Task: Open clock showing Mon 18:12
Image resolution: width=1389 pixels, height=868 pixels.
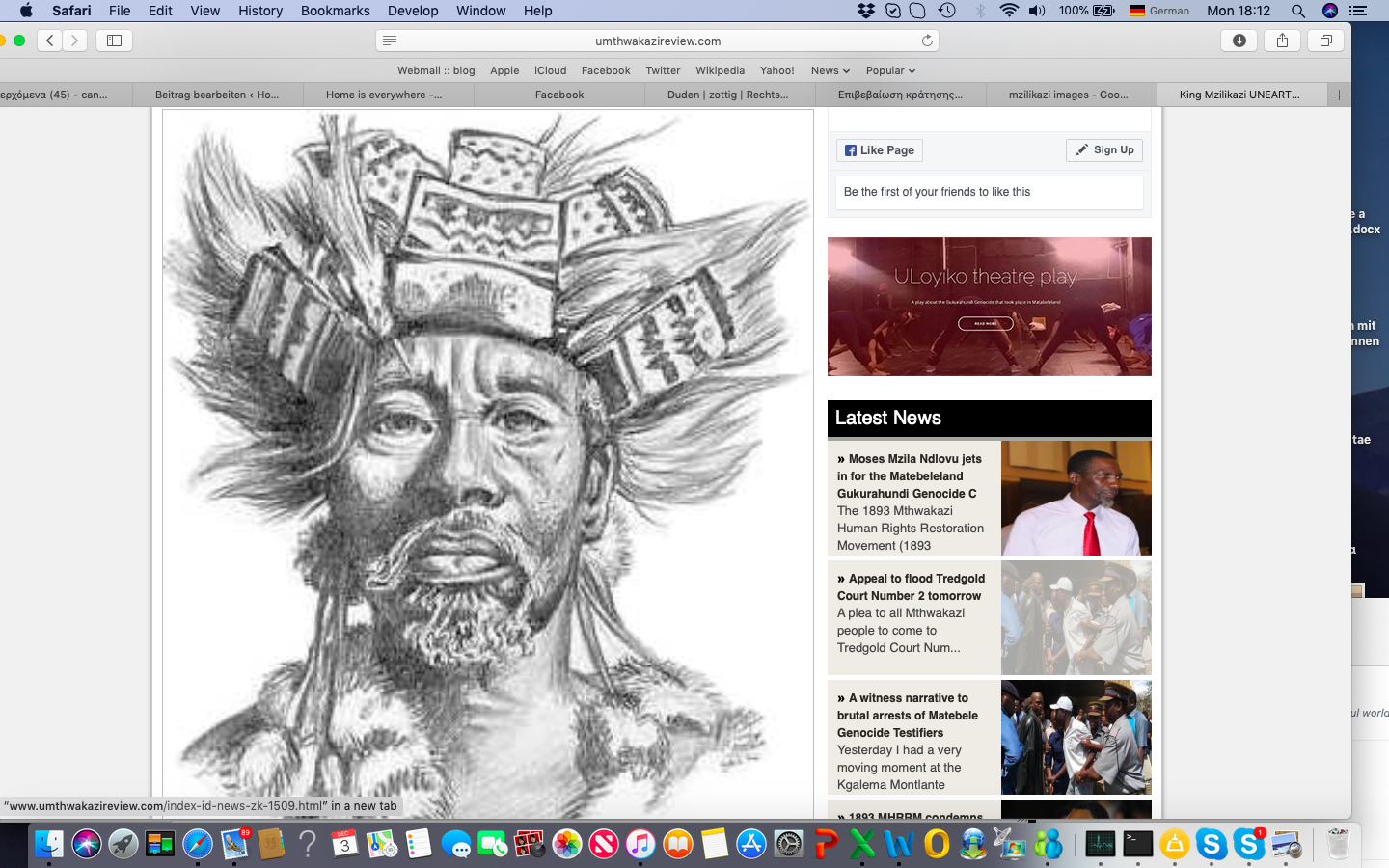Action: pos(1239,11)
